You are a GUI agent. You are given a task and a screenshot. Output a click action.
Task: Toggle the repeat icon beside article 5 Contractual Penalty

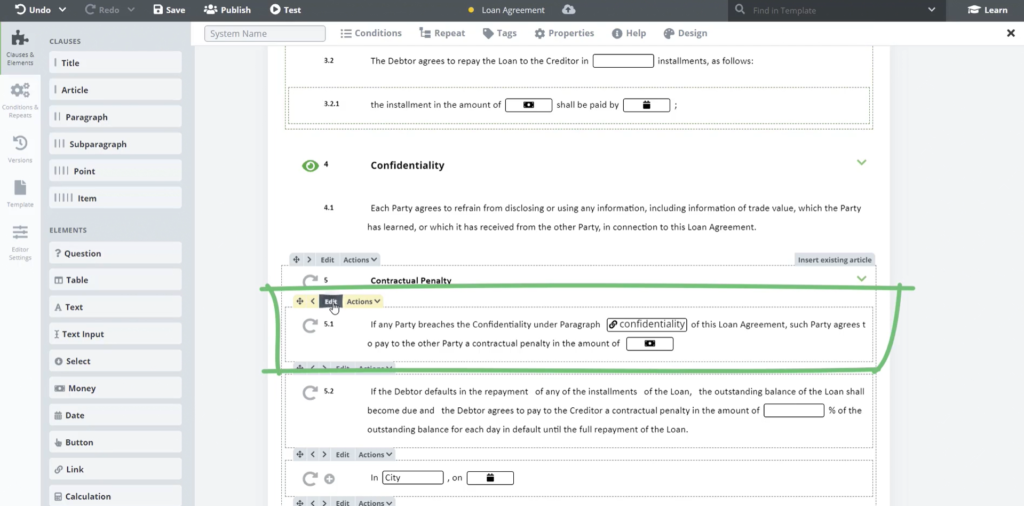[x=310, y=282]
